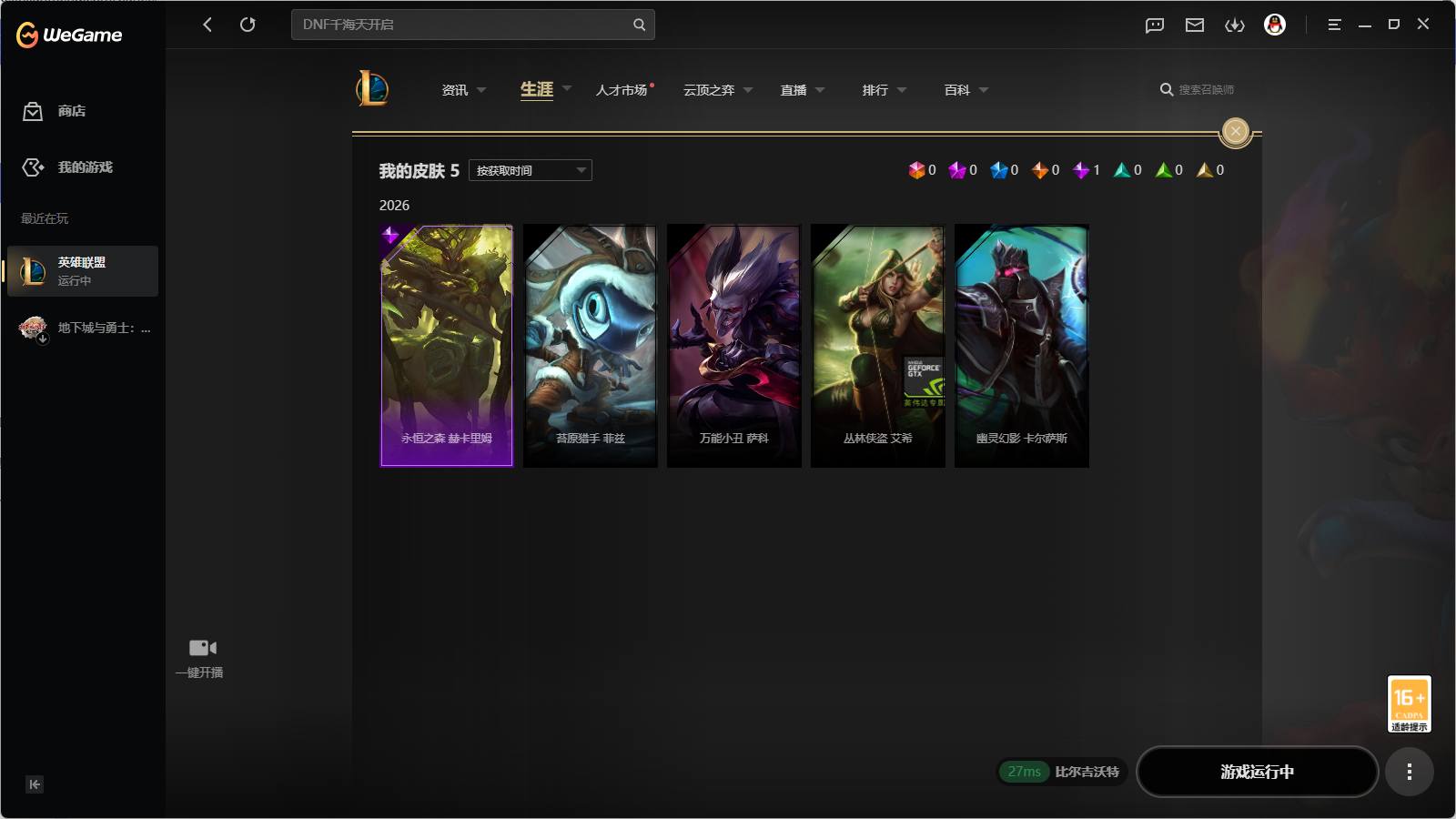Focus the DNF千海天开启 search field
Screen dimensions: 1456x819
click(x=472, y=25)
